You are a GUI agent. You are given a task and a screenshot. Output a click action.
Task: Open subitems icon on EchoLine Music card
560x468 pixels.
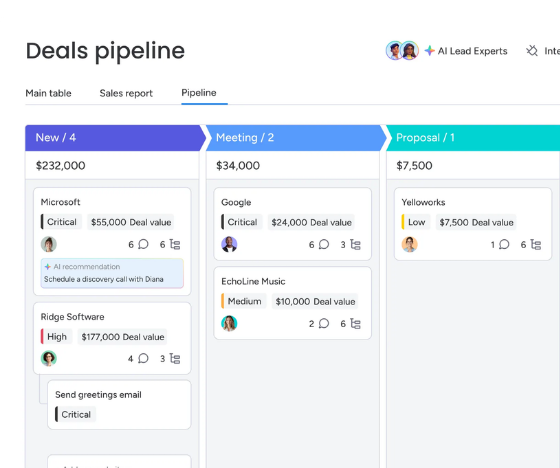pyautogui.click(x=355, y=324)
